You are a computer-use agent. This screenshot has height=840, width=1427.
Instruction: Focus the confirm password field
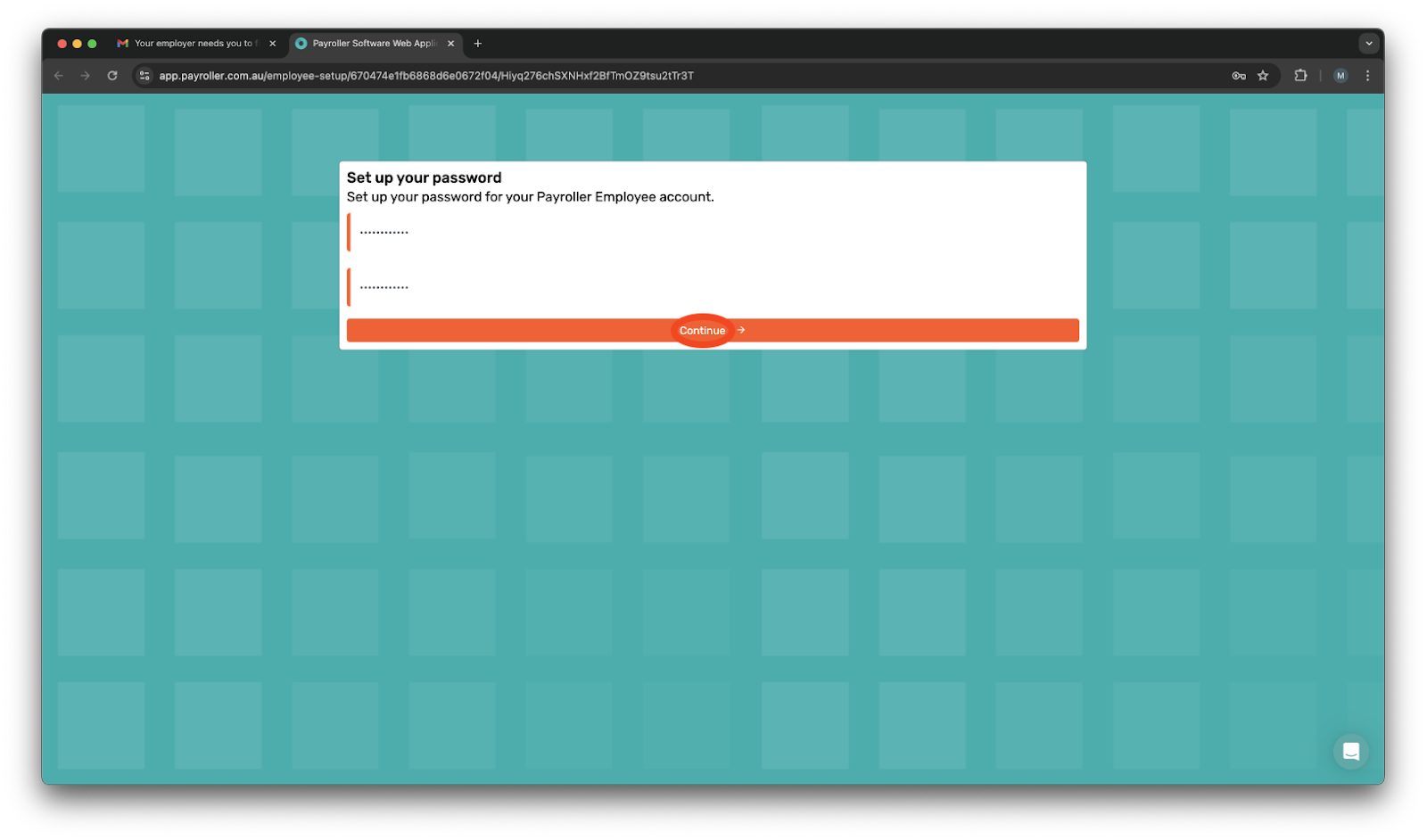tap(713, 287)
